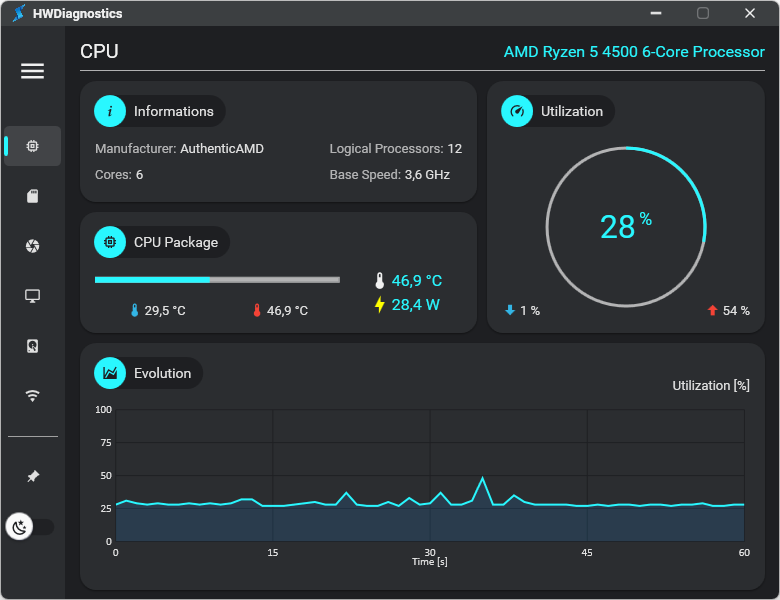The image size is (780, 600).
Task: Click the Evolution chart icon
Action: click(x=110, y=373)
